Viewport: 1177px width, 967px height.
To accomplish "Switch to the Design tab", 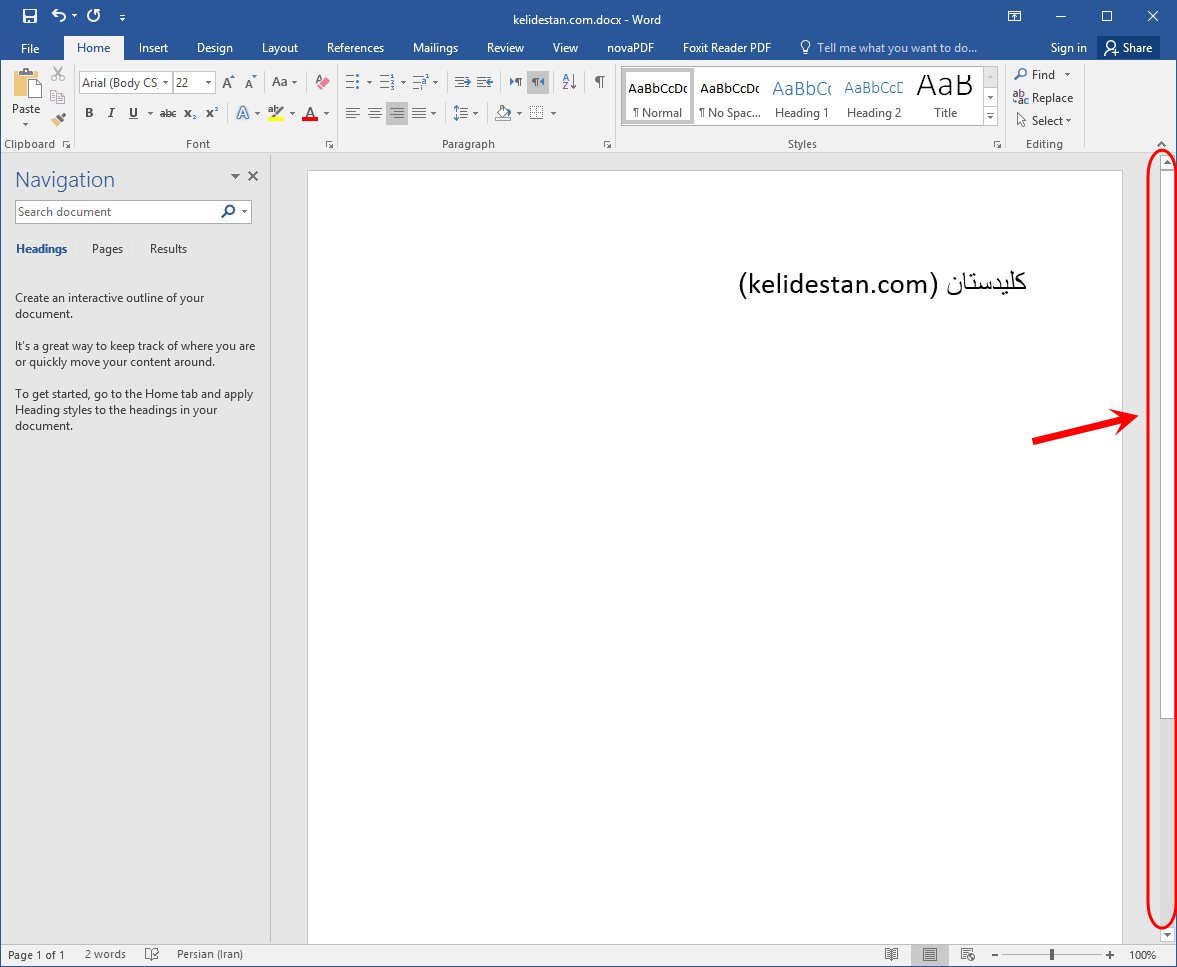I will point(215,48).
